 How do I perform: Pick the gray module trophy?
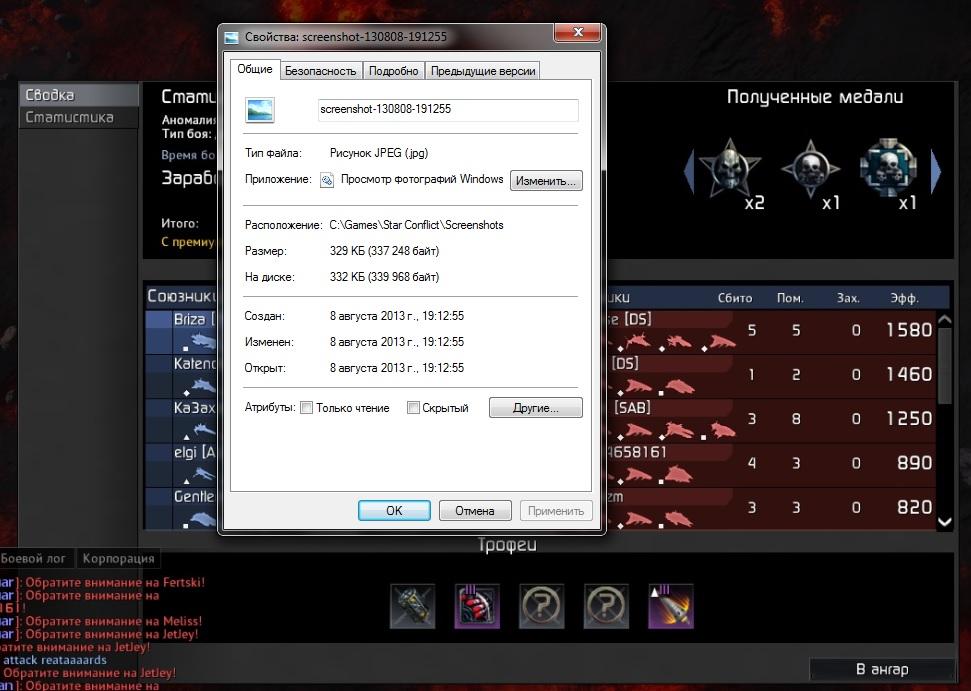(412, 606)
